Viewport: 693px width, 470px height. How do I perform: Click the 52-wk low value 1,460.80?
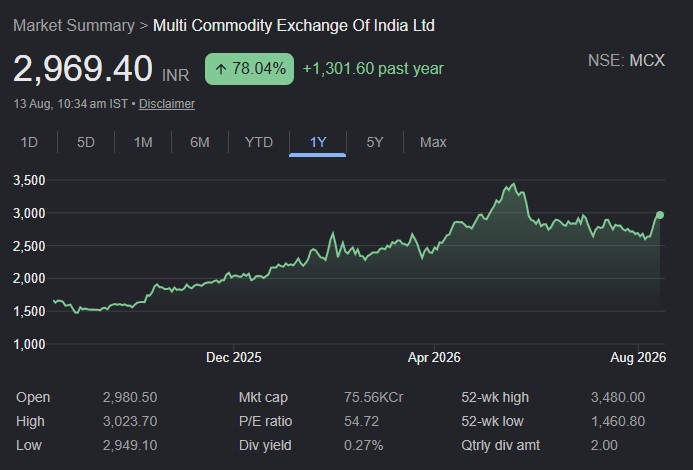[x=618, y=421]
